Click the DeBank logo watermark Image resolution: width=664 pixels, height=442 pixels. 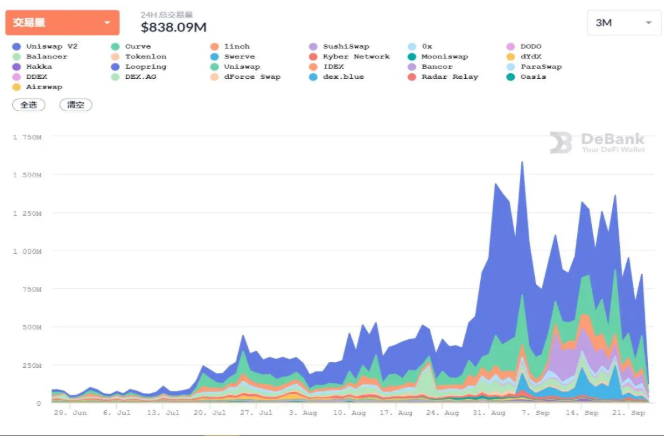(x=598, y=142)
